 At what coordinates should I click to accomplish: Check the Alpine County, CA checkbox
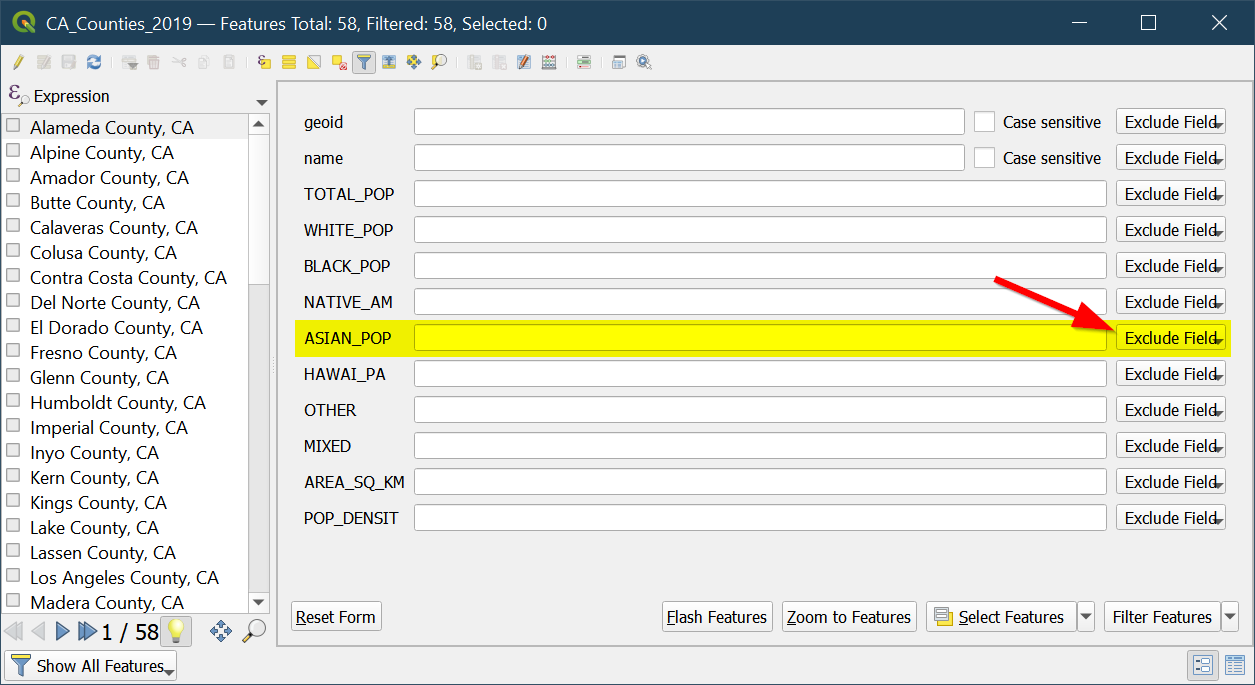point(14,151)
